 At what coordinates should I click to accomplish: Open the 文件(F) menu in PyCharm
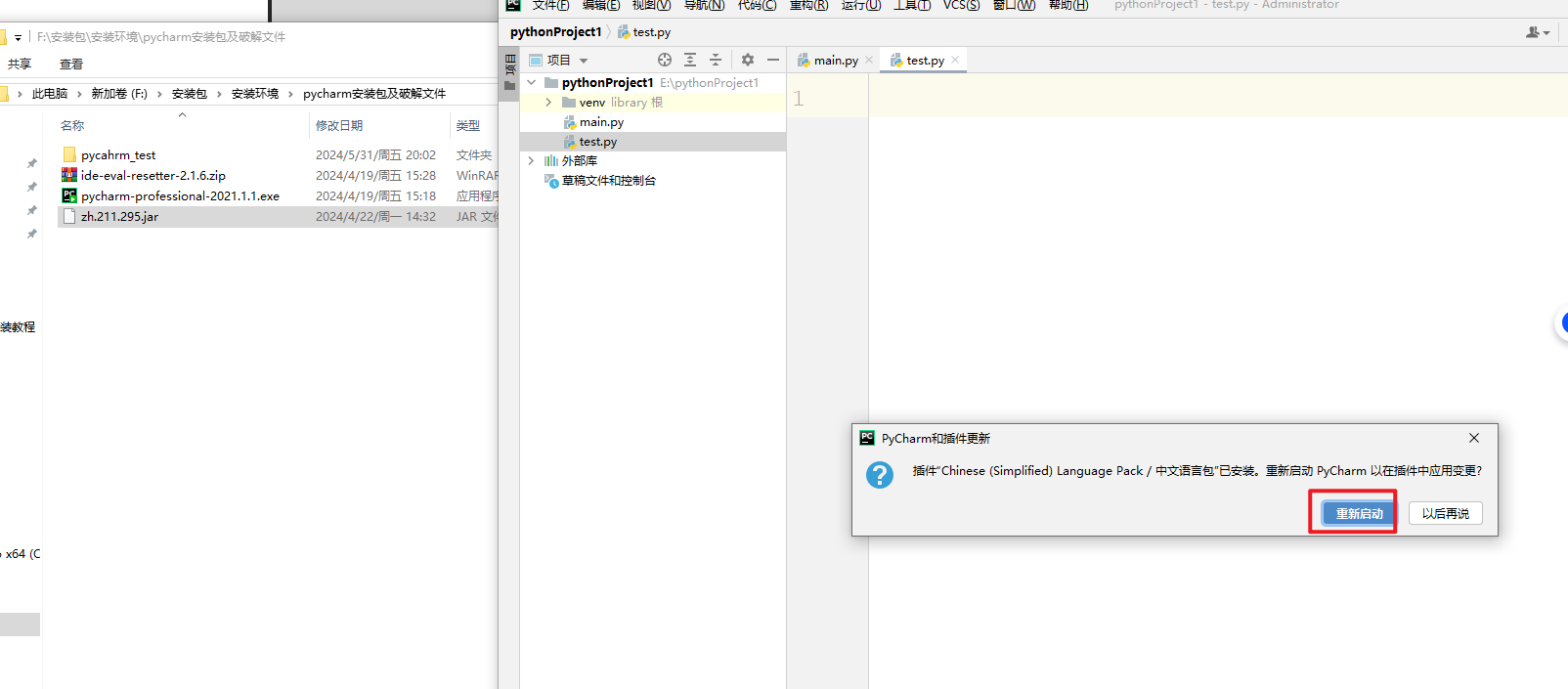551,5
